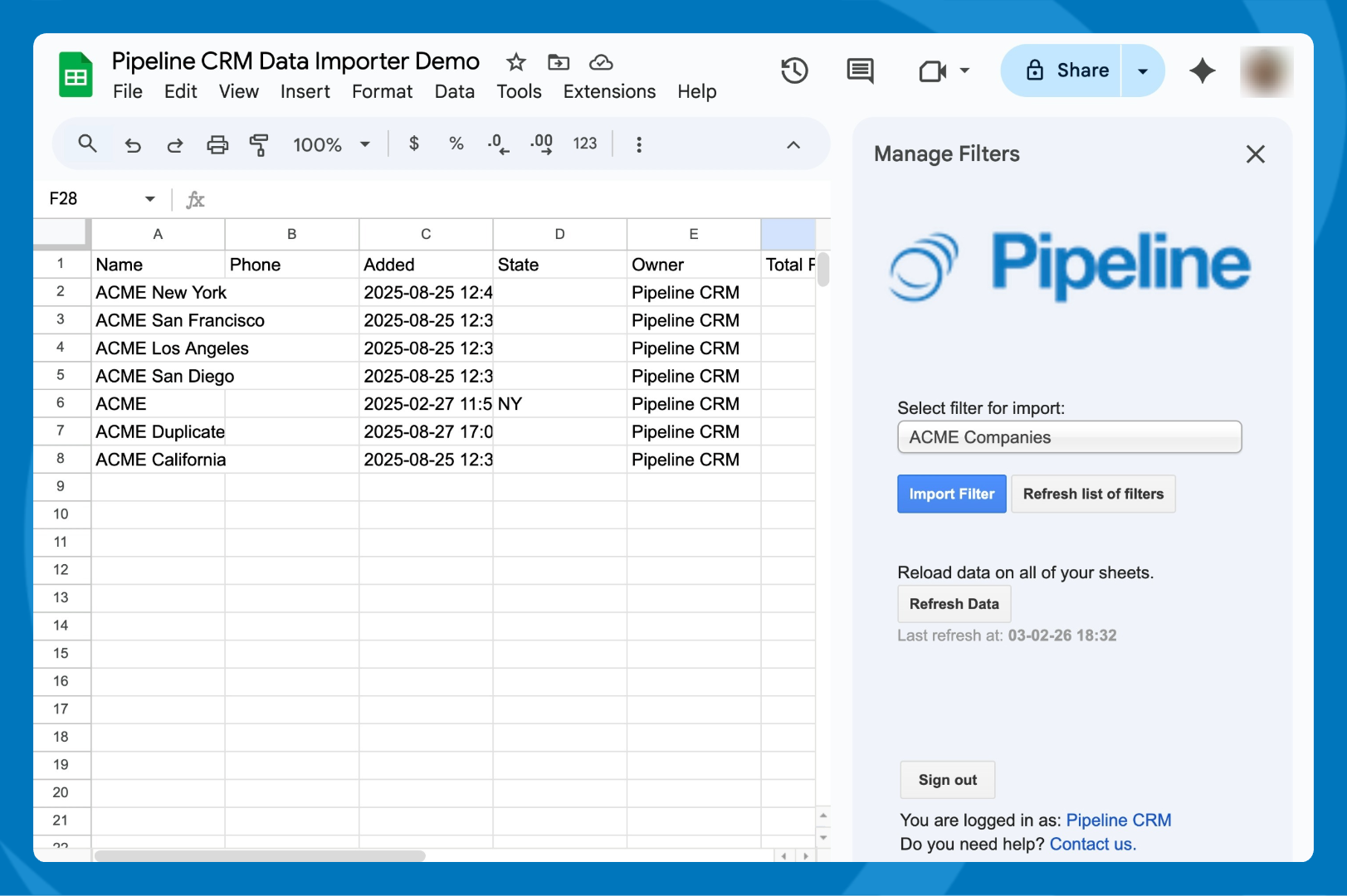1347x896 pixels.
Task: Close the Manage Filters sidebar
Action: tap(1255, 154)
